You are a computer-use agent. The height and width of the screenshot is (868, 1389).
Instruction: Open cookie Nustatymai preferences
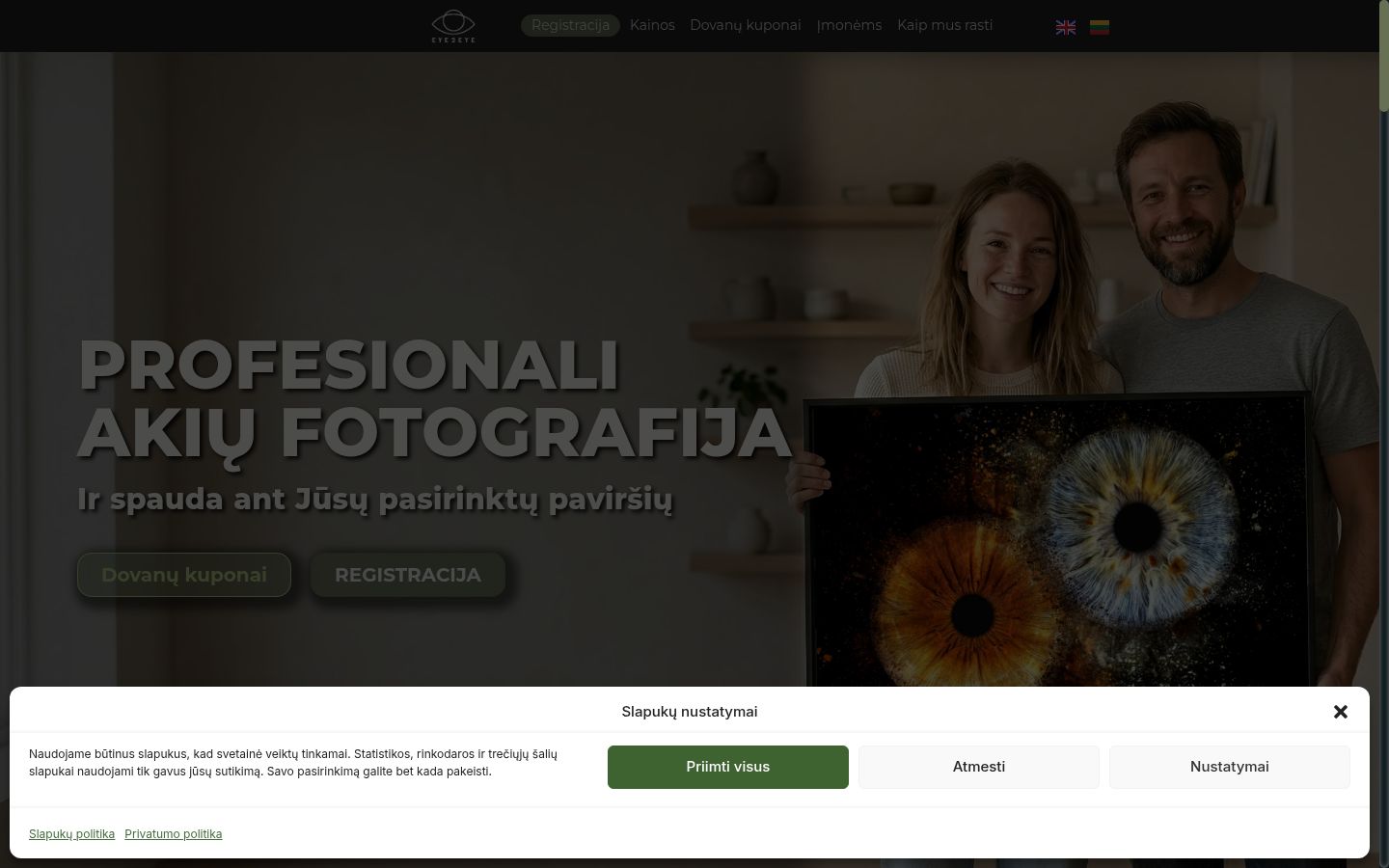coord(1230,767)
